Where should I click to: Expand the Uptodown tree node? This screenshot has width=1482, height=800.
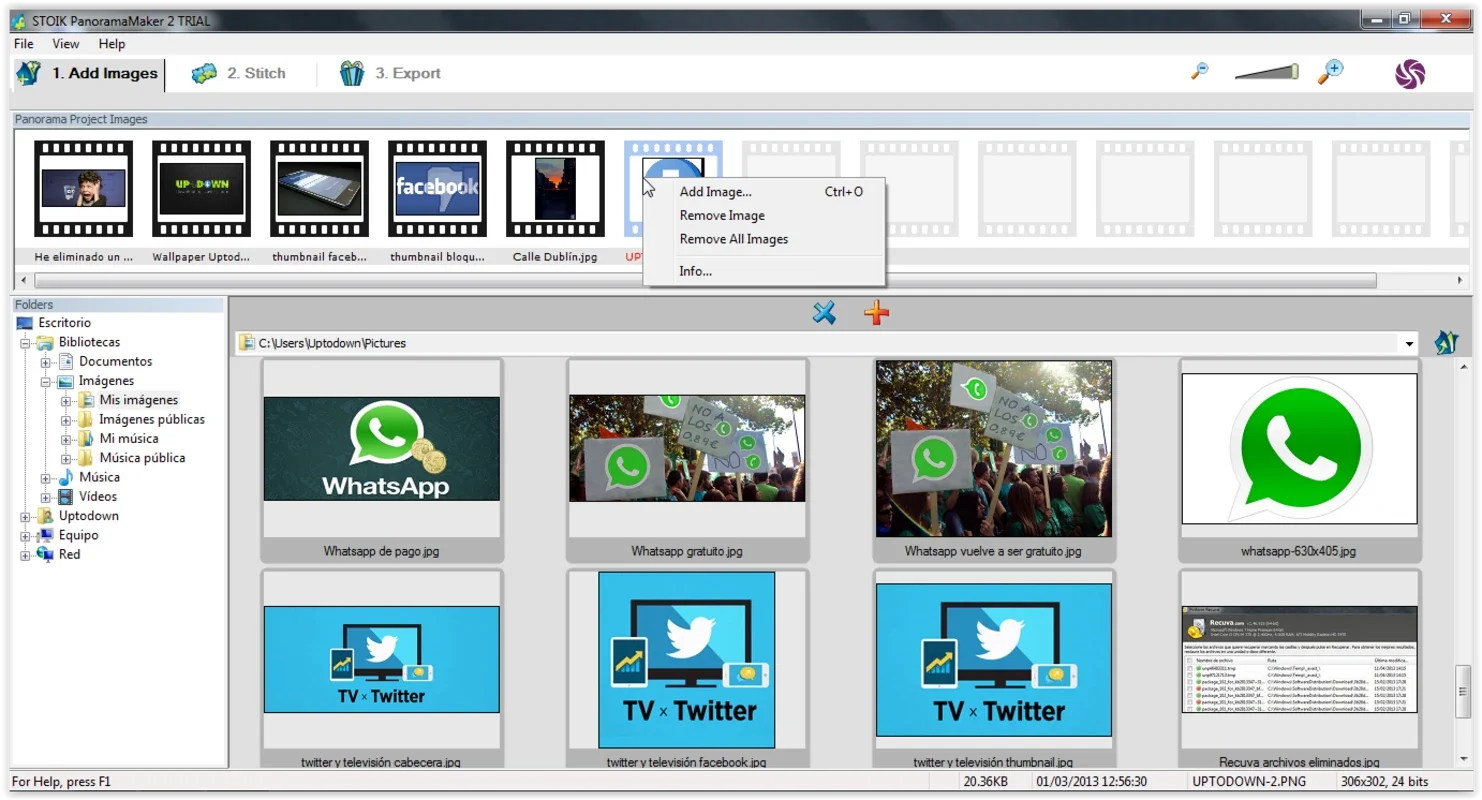(26, 516)
